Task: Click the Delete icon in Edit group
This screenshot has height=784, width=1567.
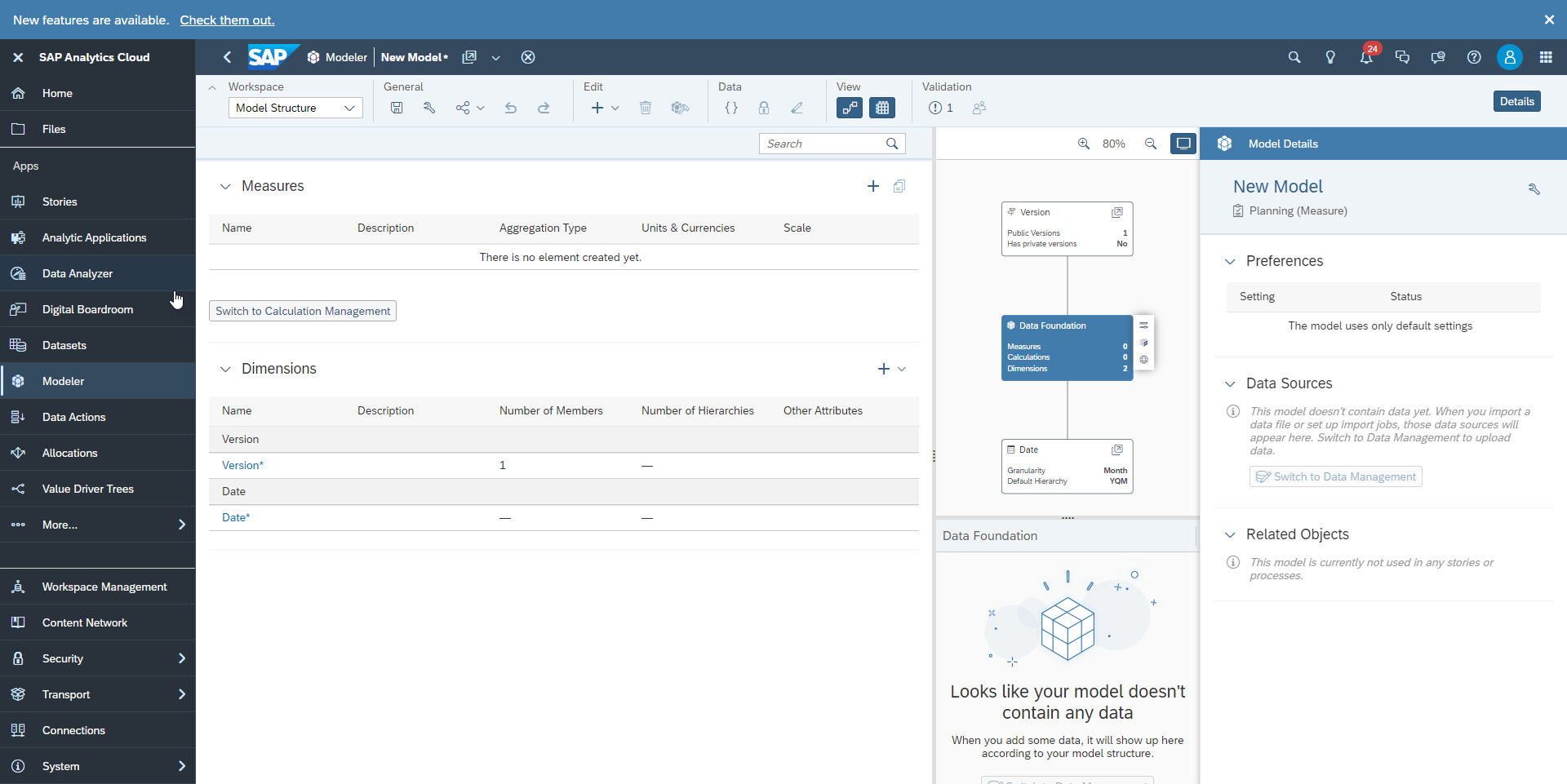Action: [x=646, y=107]
